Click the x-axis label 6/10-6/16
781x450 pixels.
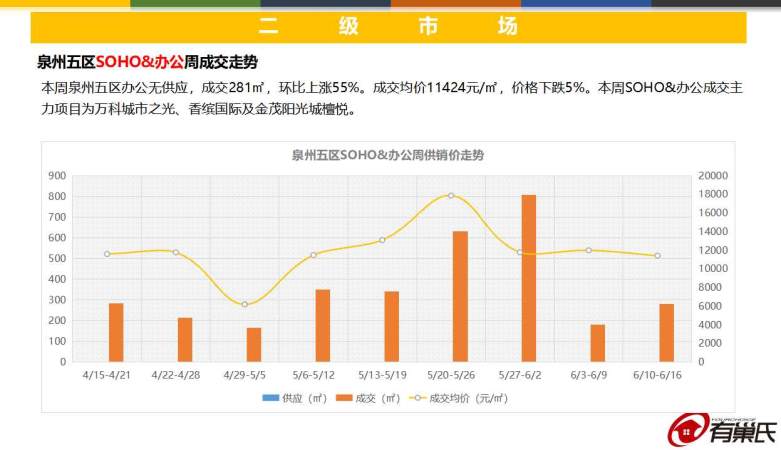click(657, 375)
